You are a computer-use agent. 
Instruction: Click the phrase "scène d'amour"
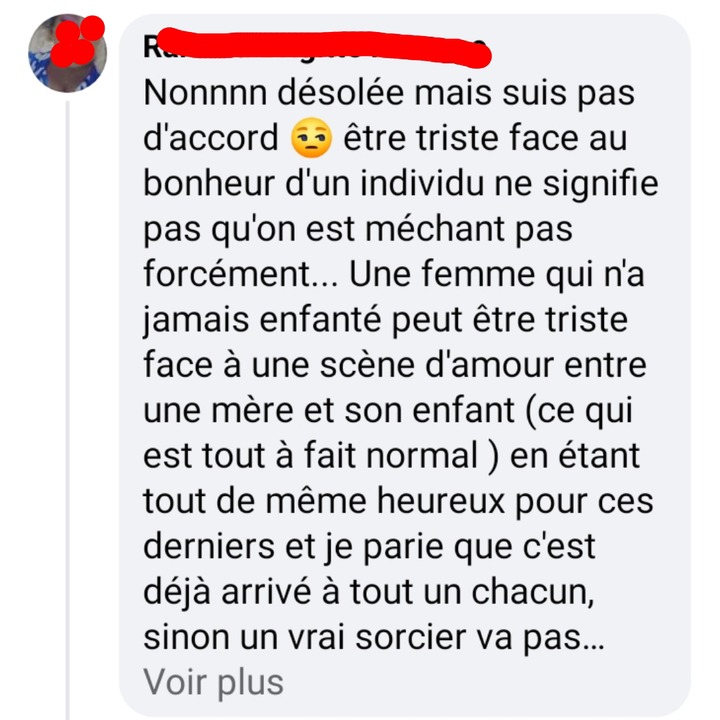point(437,365)
